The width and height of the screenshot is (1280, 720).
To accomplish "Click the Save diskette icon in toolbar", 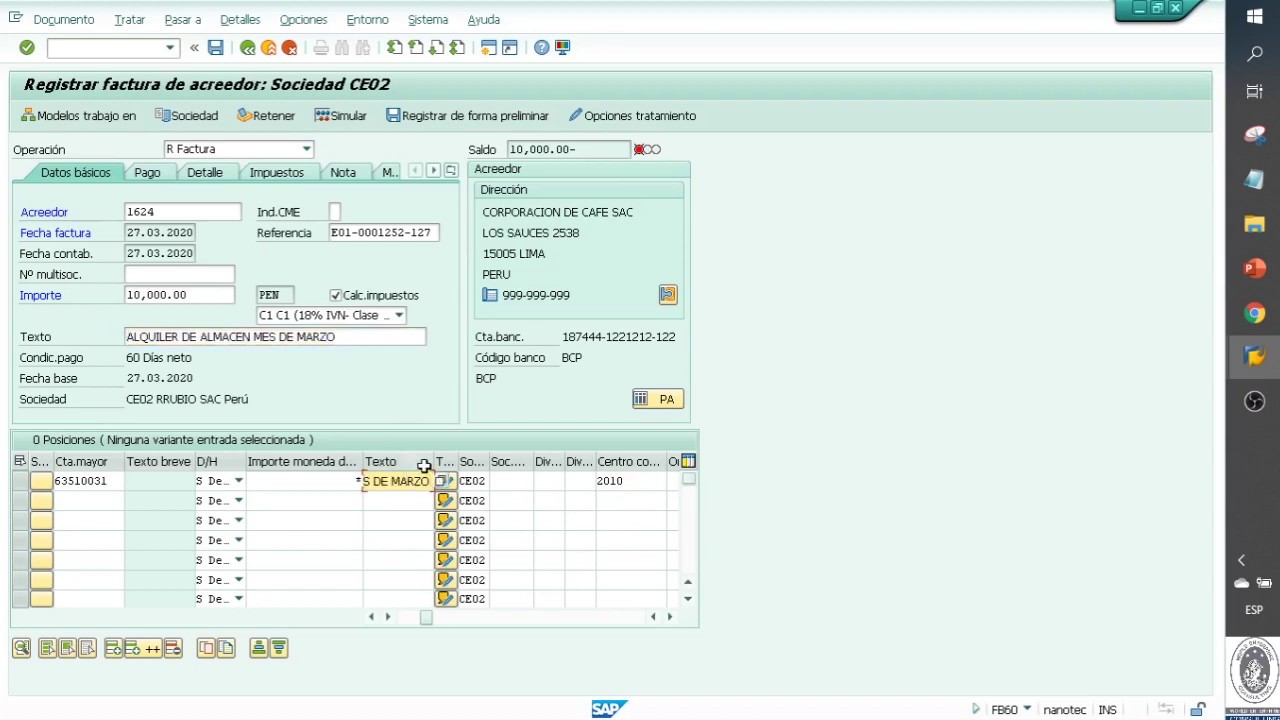I will click(x=215, y=47).
